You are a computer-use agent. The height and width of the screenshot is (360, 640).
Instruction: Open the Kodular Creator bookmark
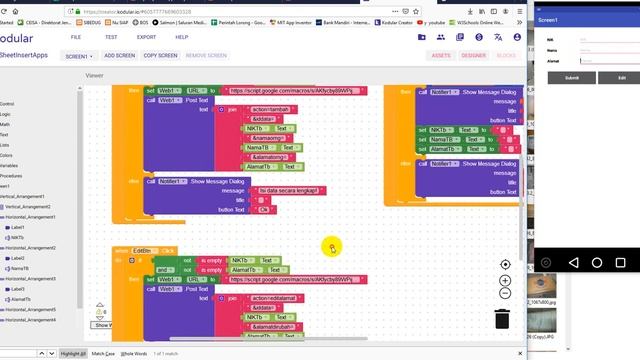(394, 22)
